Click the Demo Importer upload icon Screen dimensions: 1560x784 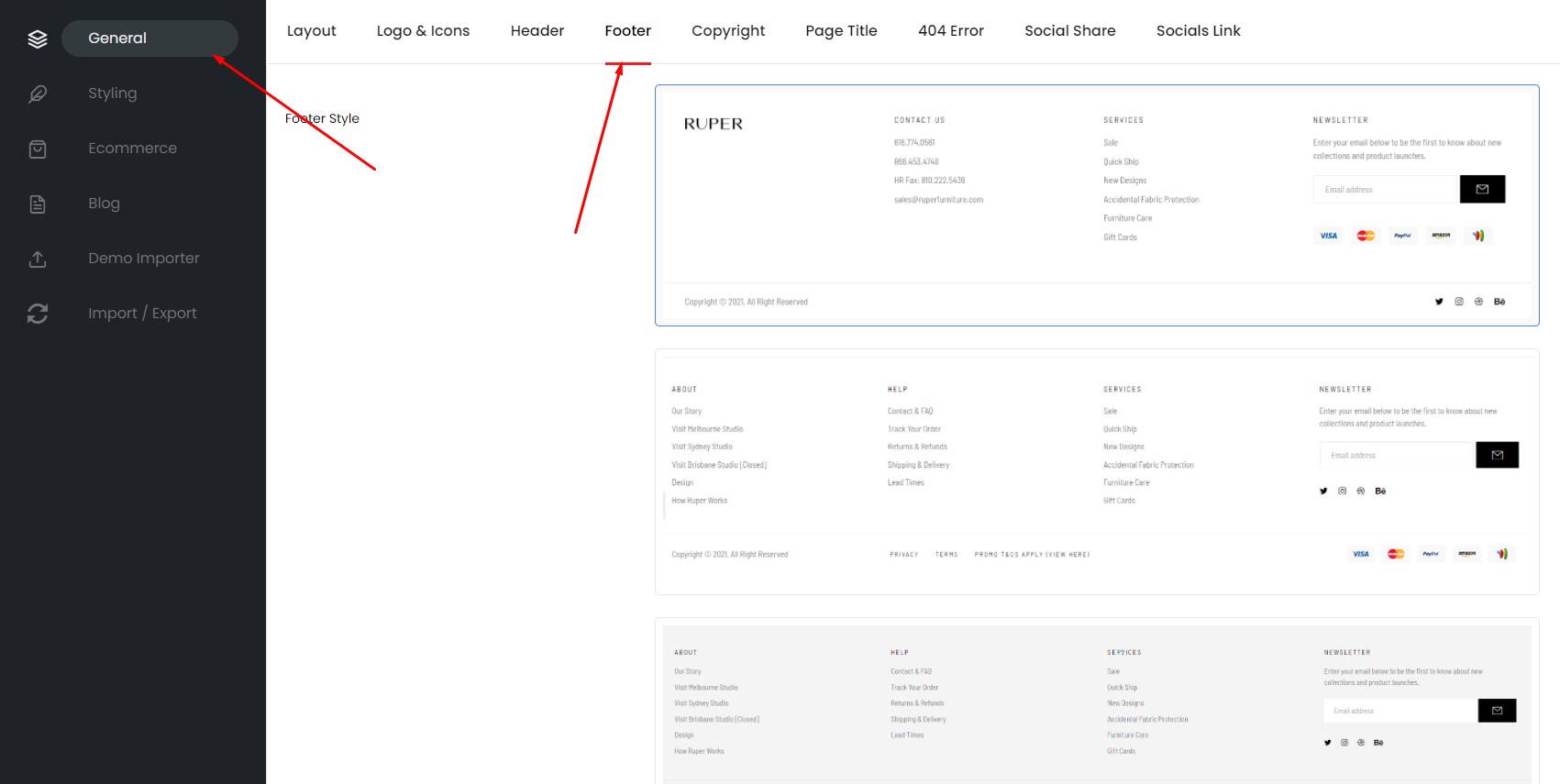pos(38,259)
